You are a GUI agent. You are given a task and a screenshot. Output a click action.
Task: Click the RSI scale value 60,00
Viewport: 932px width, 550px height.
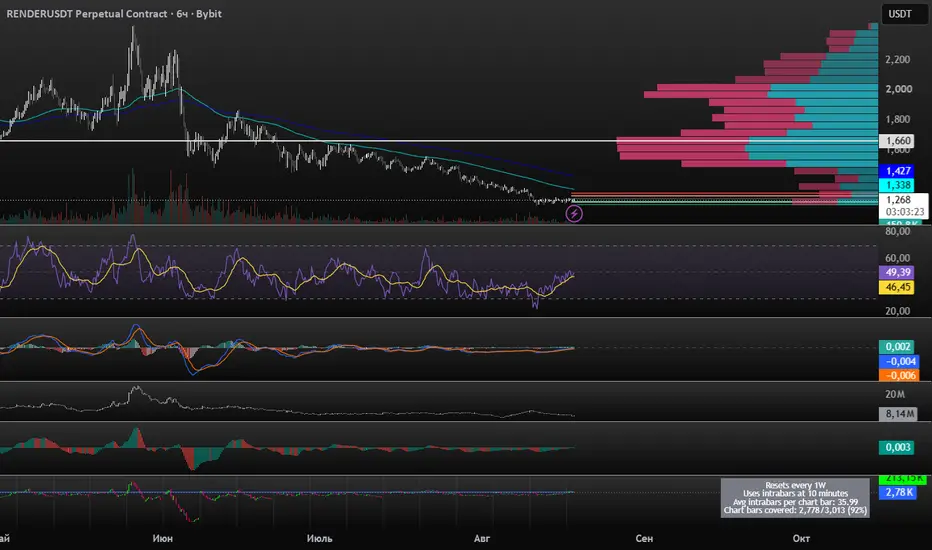898,258
